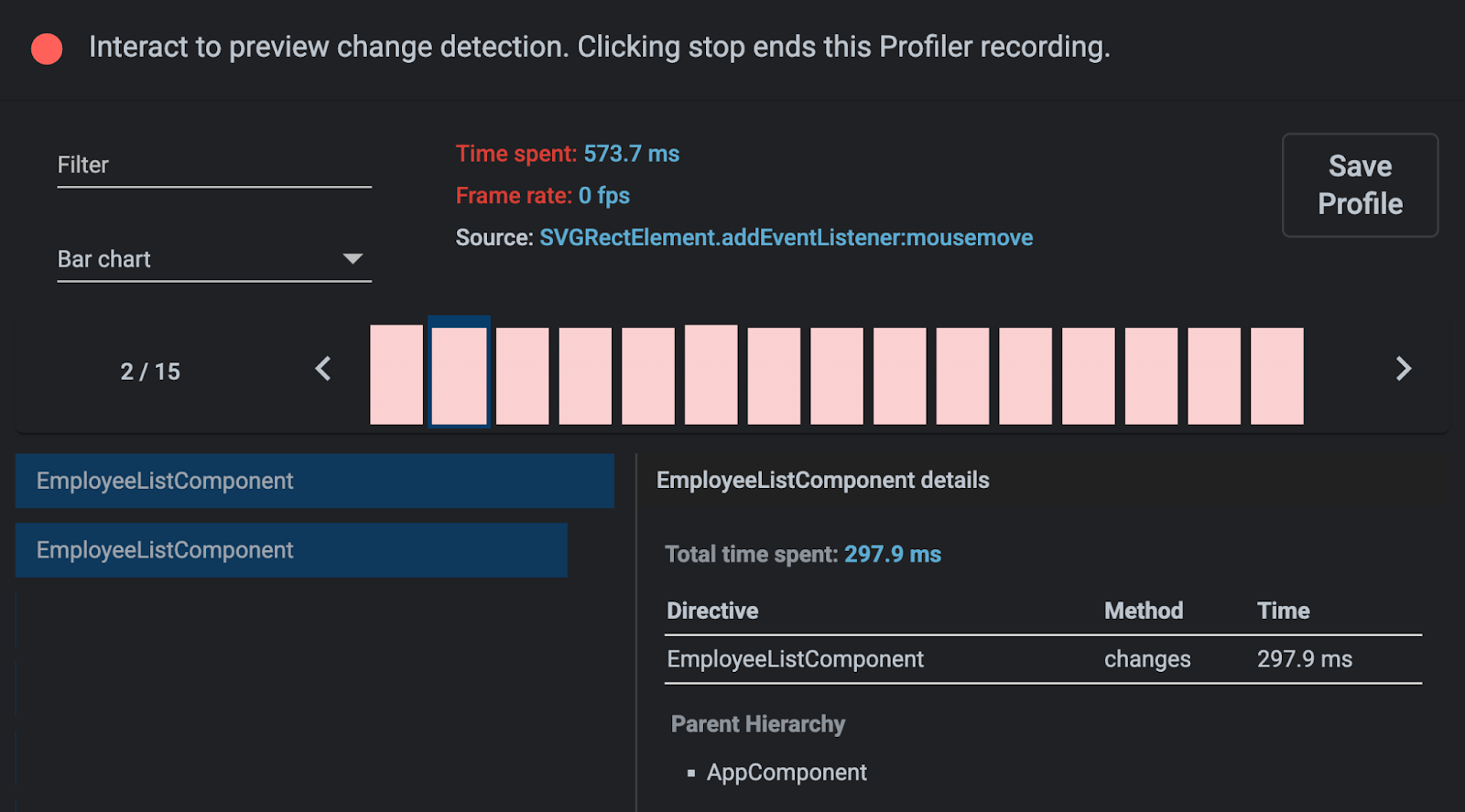Open the Bar chart dropdown arrow

click(353, 259)
